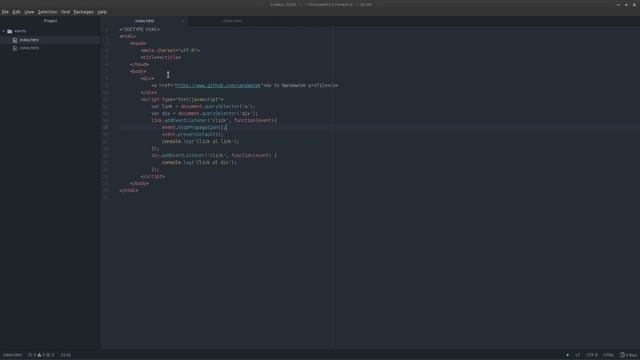Click the closing </script> tag line

click(153, 176)
